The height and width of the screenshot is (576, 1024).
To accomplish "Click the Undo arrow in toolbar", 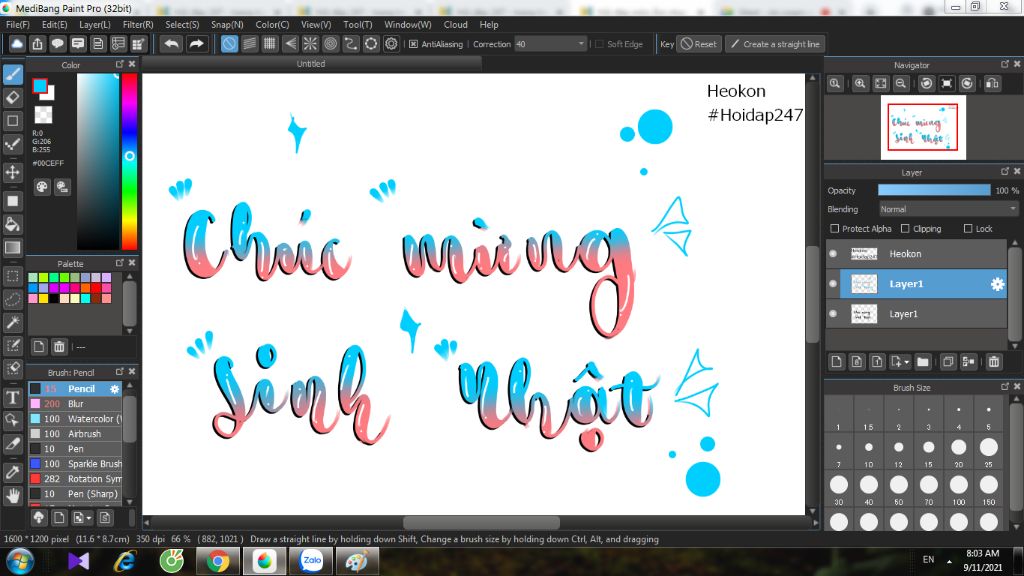I will tap(172, 44).
